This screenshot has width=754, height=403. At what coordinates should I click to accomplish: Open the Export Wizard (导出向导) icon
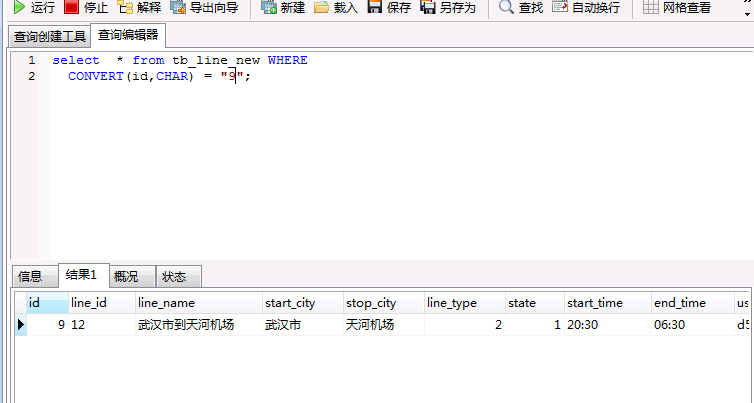[178, 7]
